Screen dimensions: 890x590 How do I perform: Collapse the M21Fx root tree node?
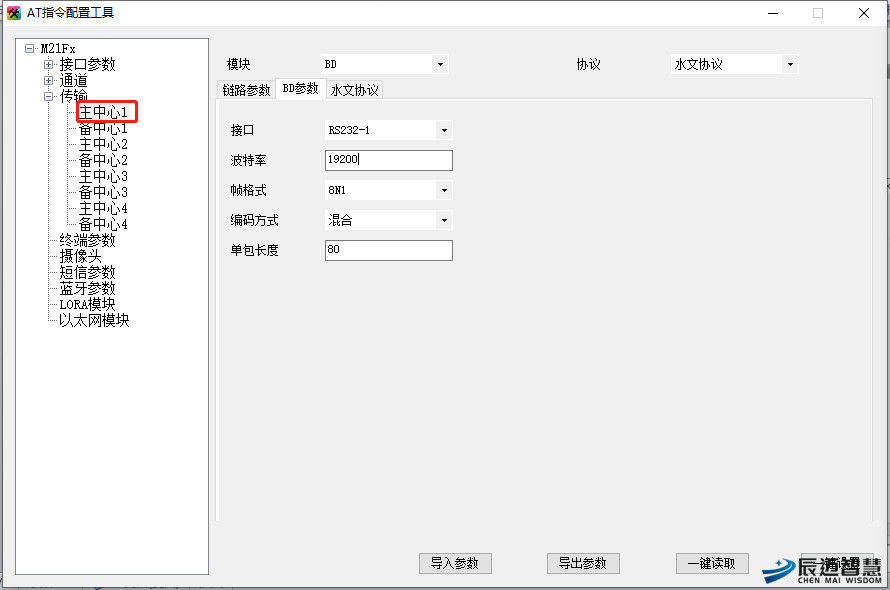(30, 48)
